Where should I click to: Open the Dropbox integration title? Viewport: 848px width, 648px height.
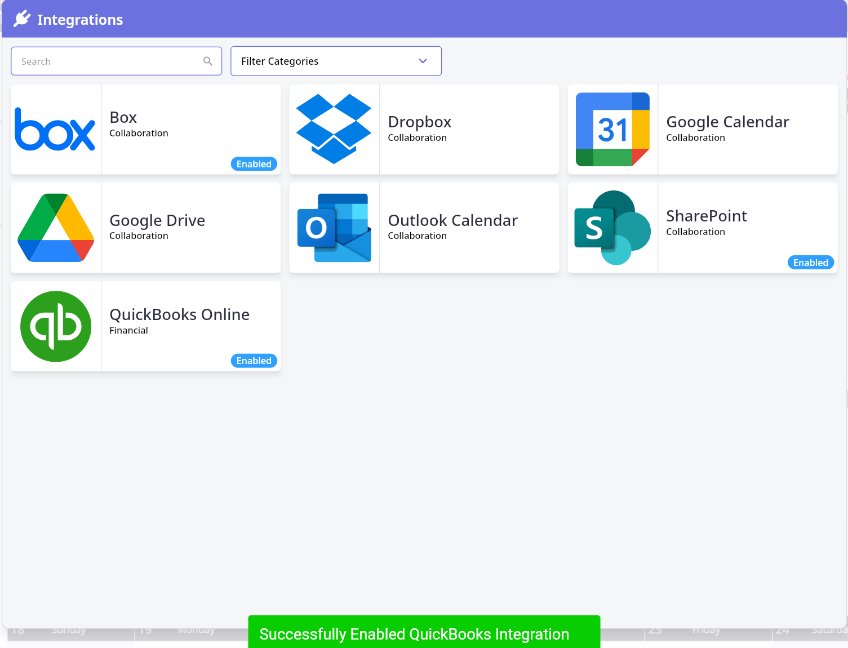click(x=419, y=122)
